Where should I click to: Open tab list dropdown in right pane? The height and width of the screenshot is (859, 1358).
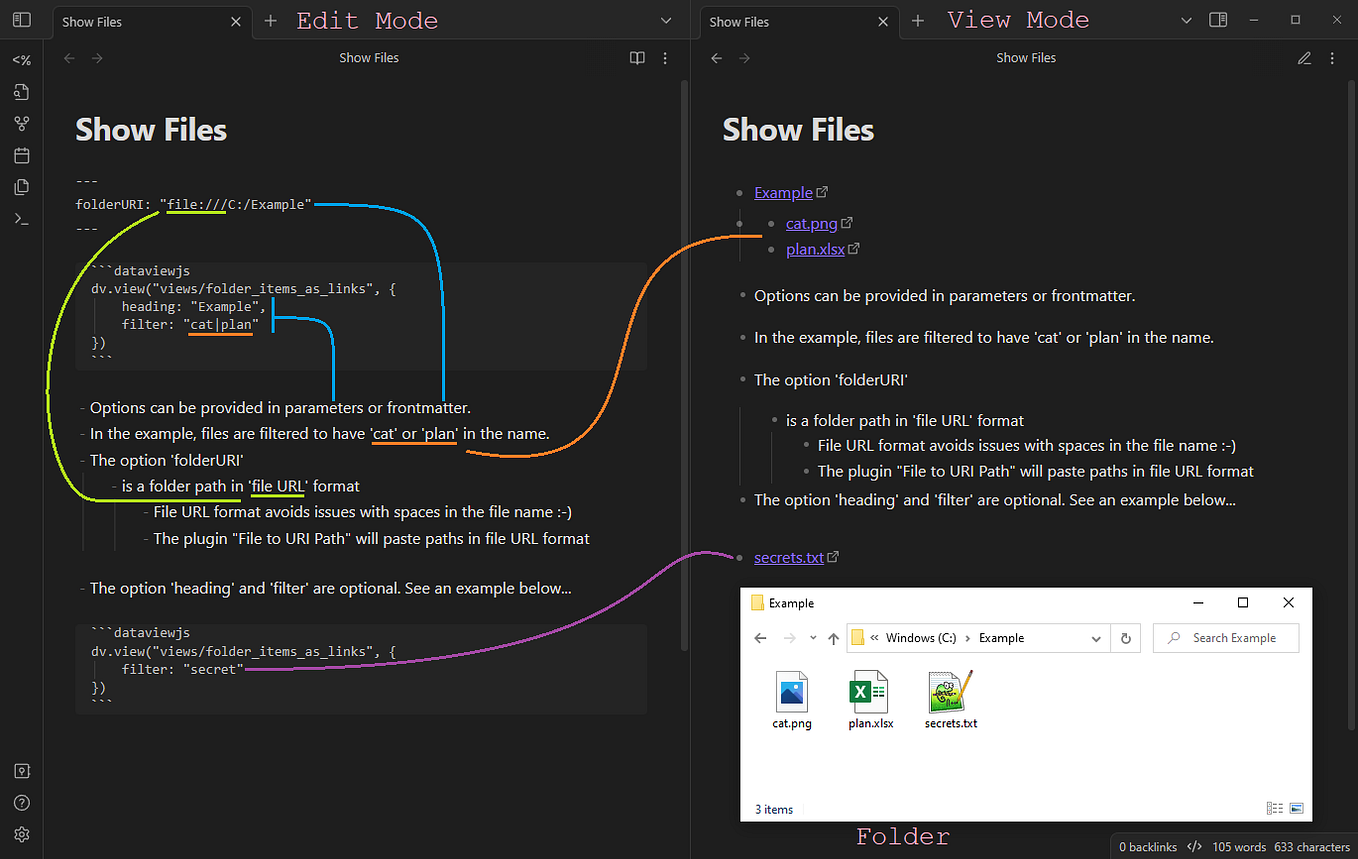(1186, 21)
